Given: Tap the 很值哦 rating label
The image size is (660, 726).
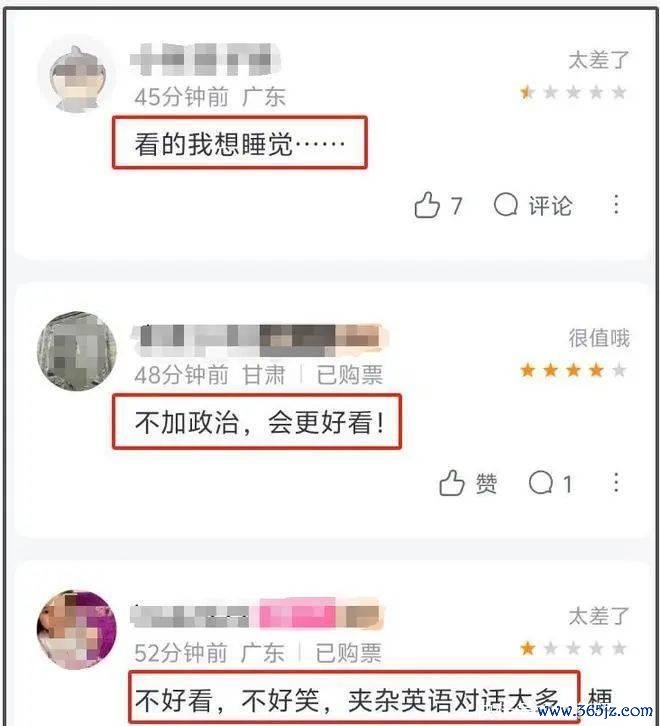Looking at the screenshot, I should [599, 338].
